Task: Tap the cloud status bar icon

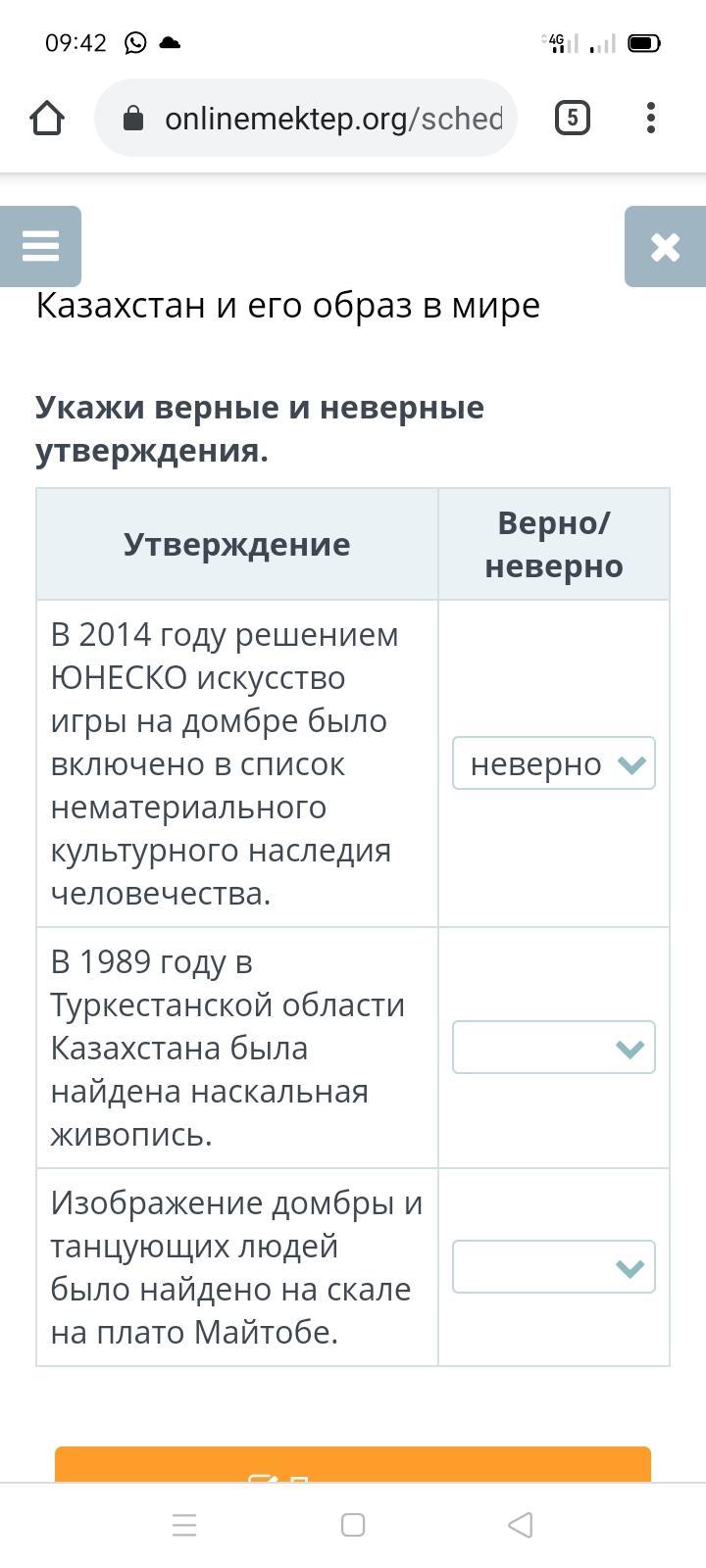Action: 170,43
